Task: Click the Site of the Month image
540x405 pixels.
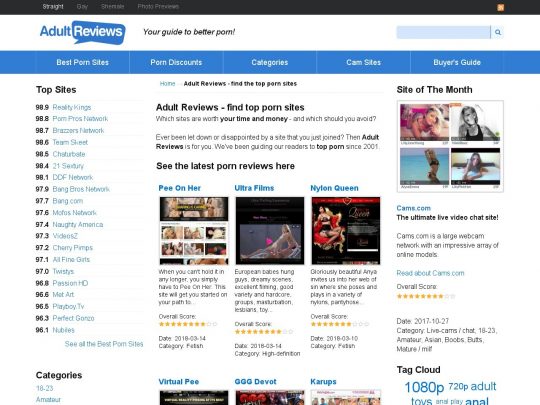Action: tap(450, 146)
